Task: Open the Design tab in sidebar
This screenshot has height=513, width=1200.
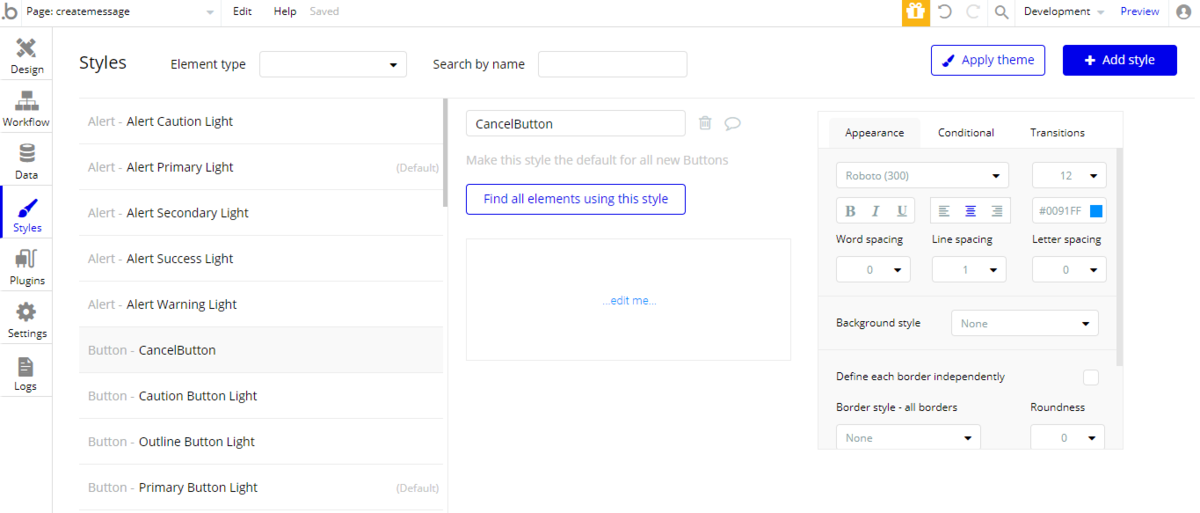Action: point(27,56)
